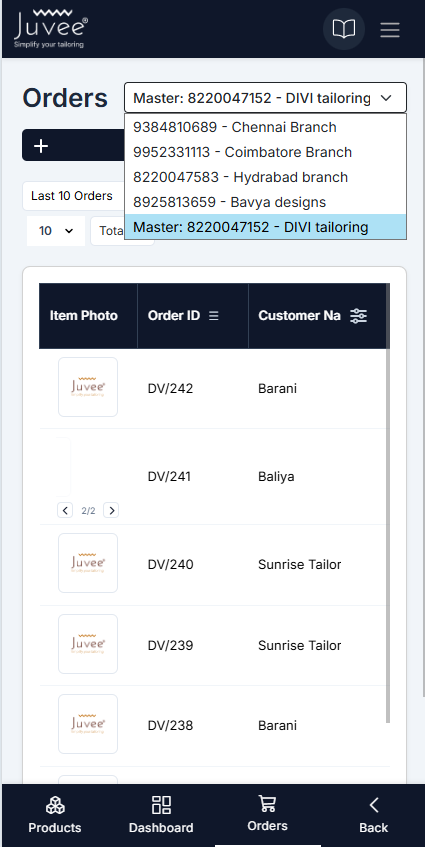Show previous photo for order DV/241
Screen dimensions: 425x847
pos(65,510)
